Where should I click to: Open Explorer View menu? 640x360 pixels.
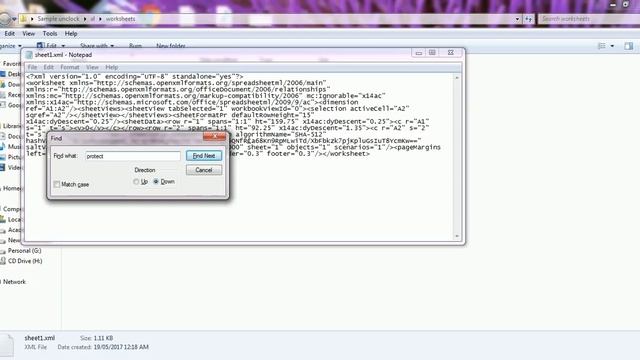tap(28, 33)
